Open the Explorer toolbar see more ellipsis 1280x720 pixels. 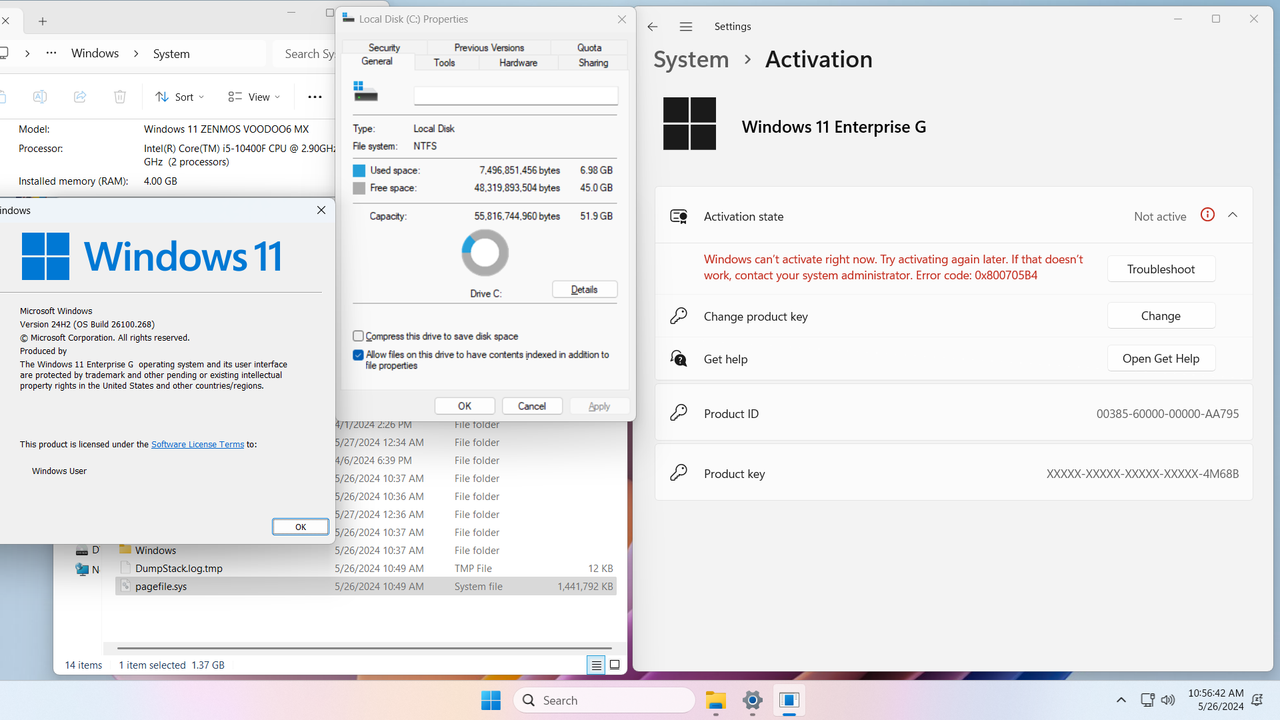pyautogui.click(x=315, y=97)
